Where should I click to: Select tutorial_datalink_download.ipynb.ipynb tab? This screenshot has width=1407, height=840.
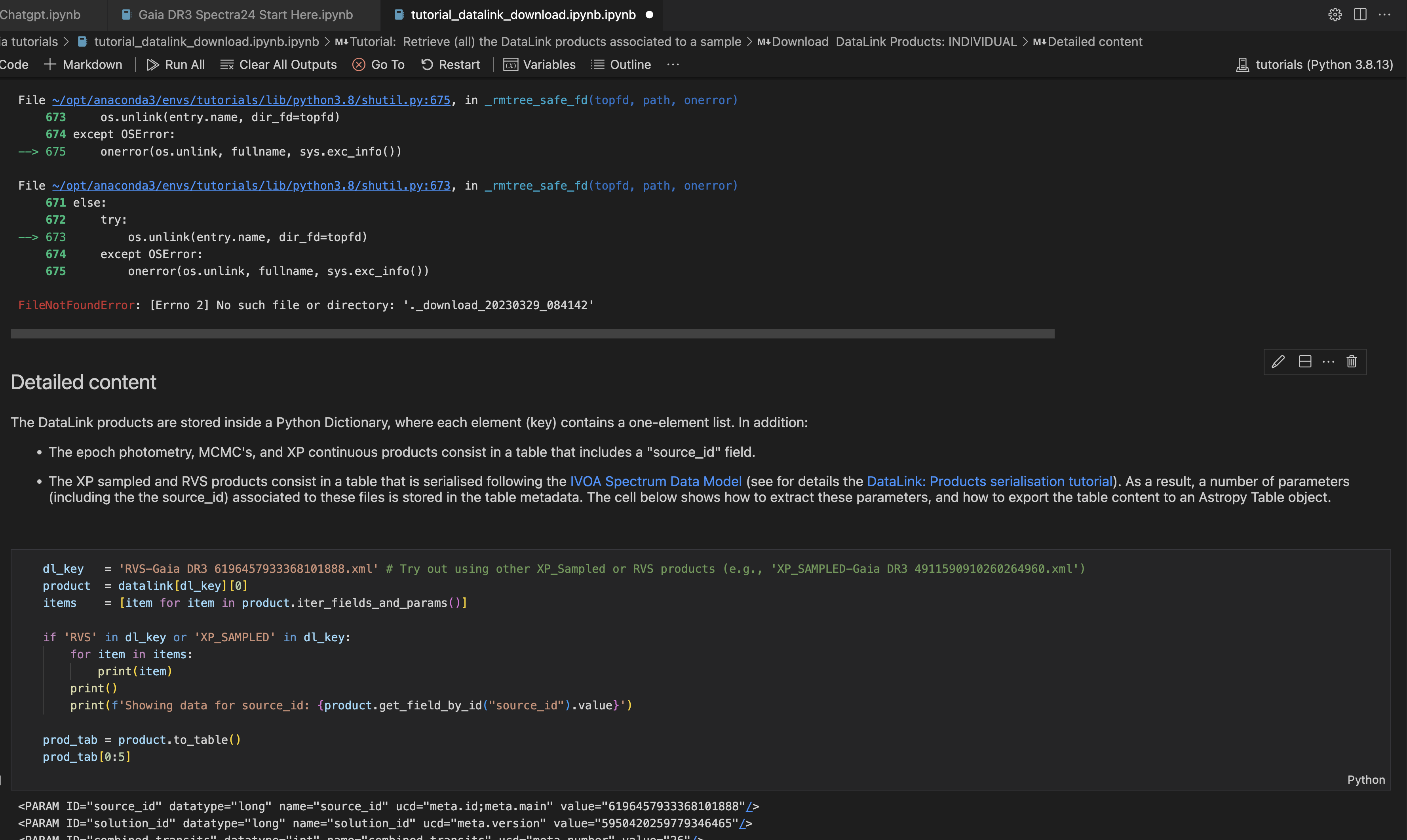pyautogui.click(x=523, y=15)
